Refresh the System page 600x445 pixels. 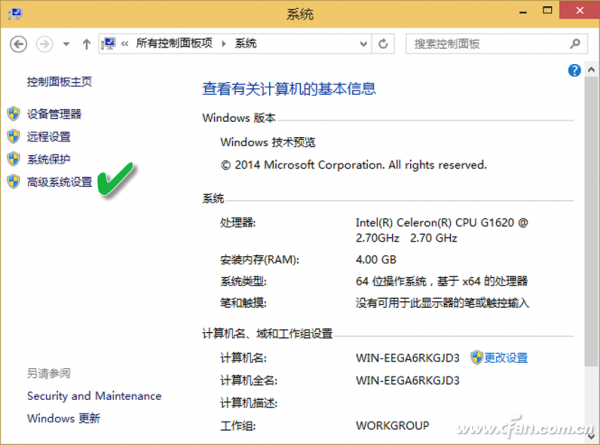point(383,44)
